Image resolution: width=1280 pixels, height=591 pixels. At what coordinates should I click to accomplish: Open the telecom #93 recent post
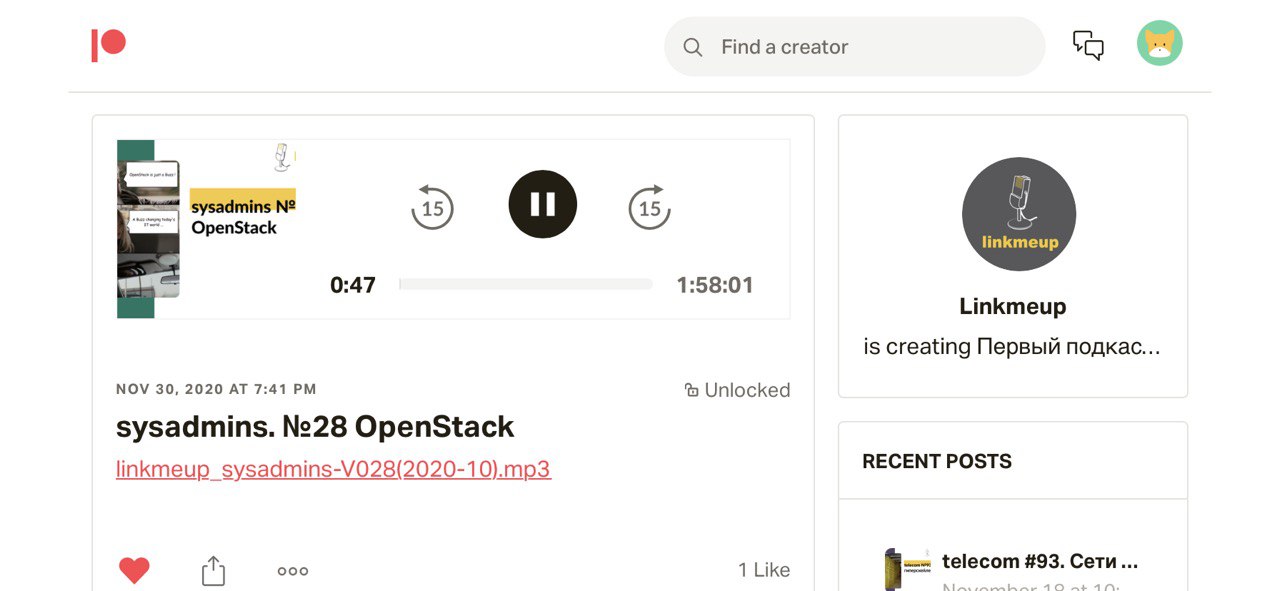(x=1040, y=561)
